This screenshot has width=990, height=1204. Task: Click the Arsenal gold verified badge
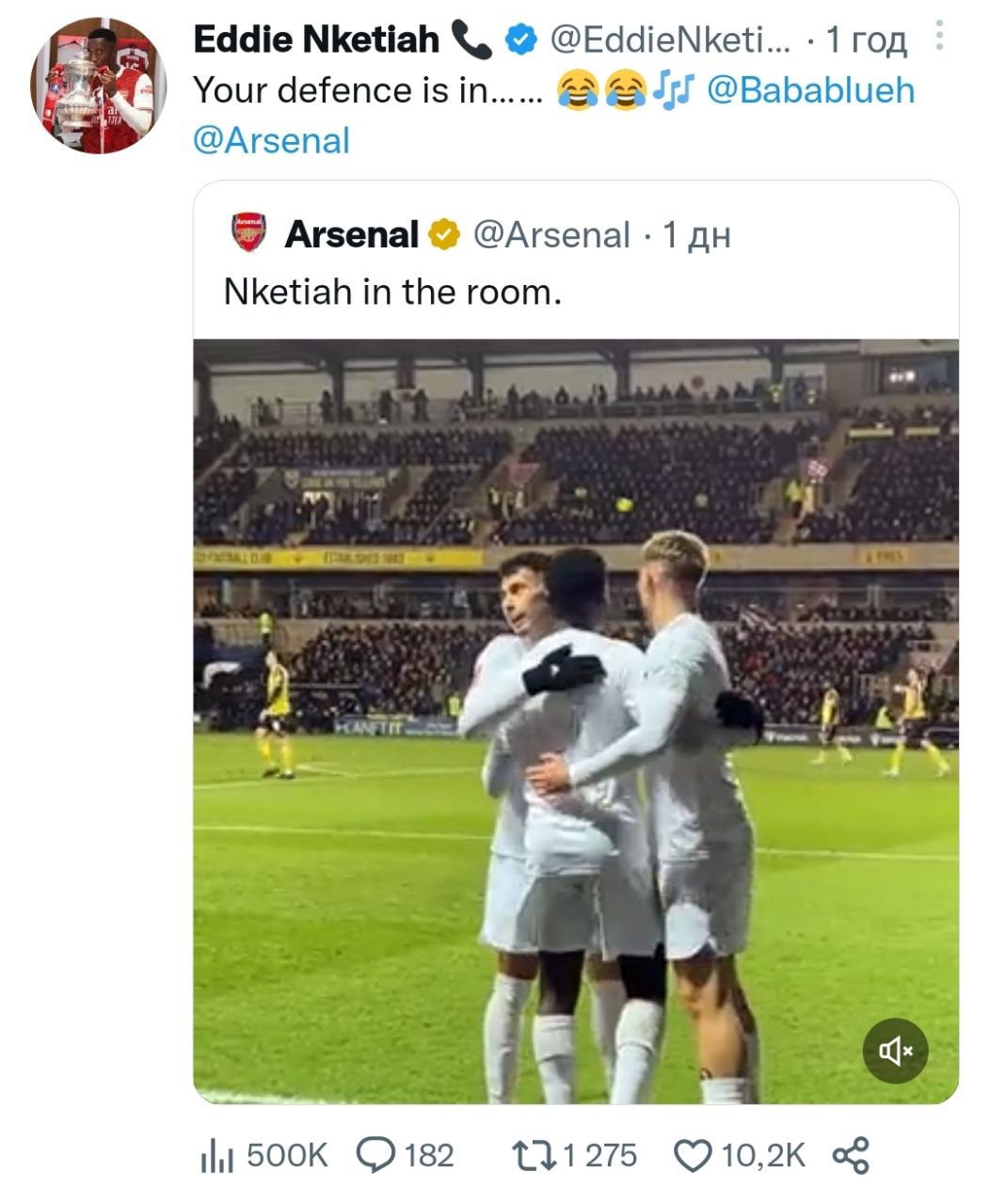coord(444,234)
